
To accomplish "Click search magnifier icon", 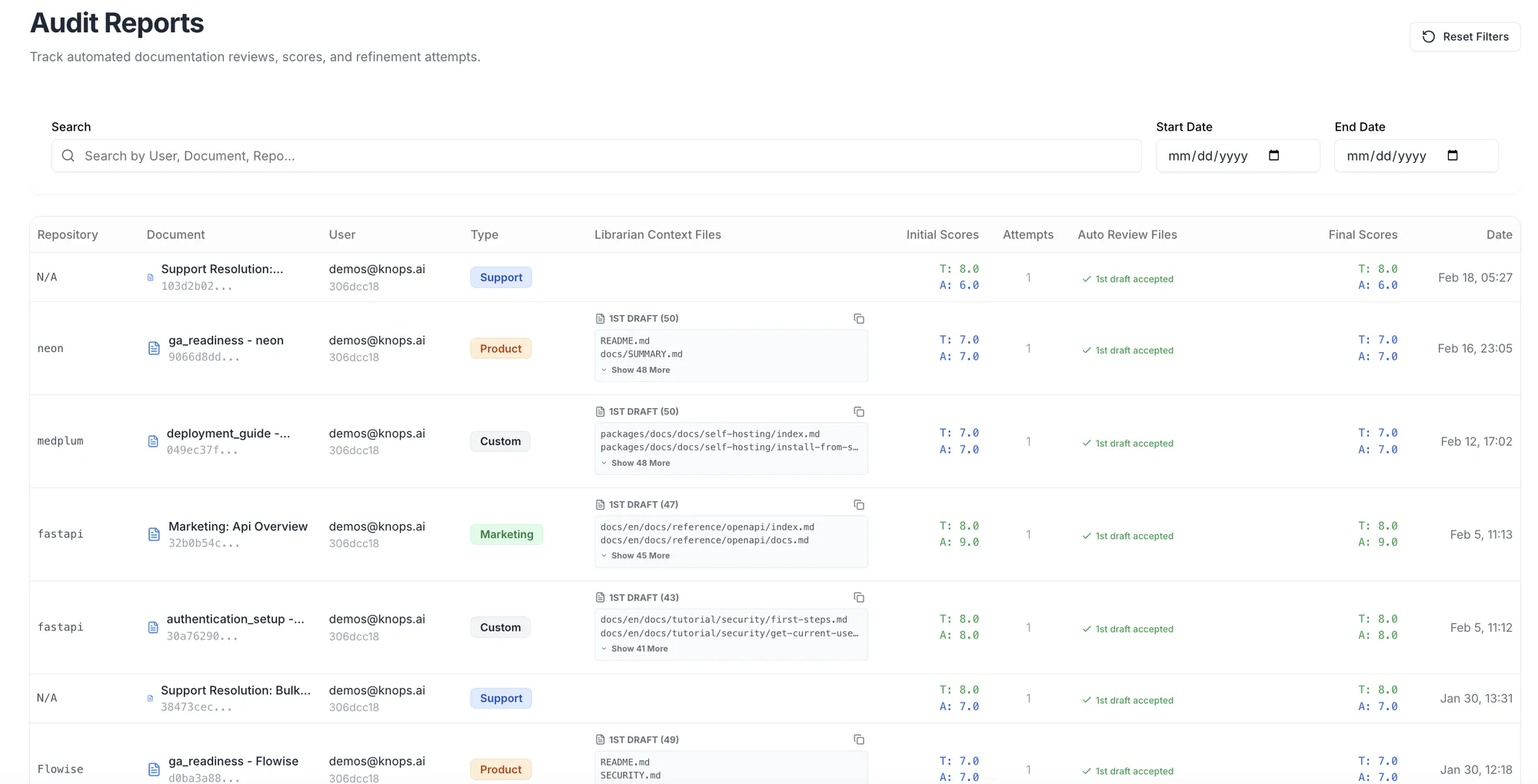I will pyautogui.click(x=68, y=156).
